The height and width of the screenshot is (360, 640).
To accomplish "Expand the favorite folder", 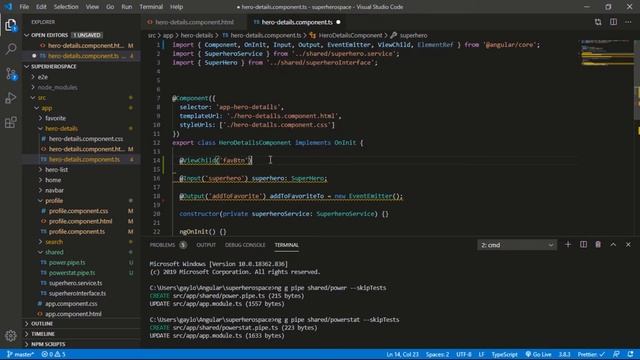I will (56, 118).
